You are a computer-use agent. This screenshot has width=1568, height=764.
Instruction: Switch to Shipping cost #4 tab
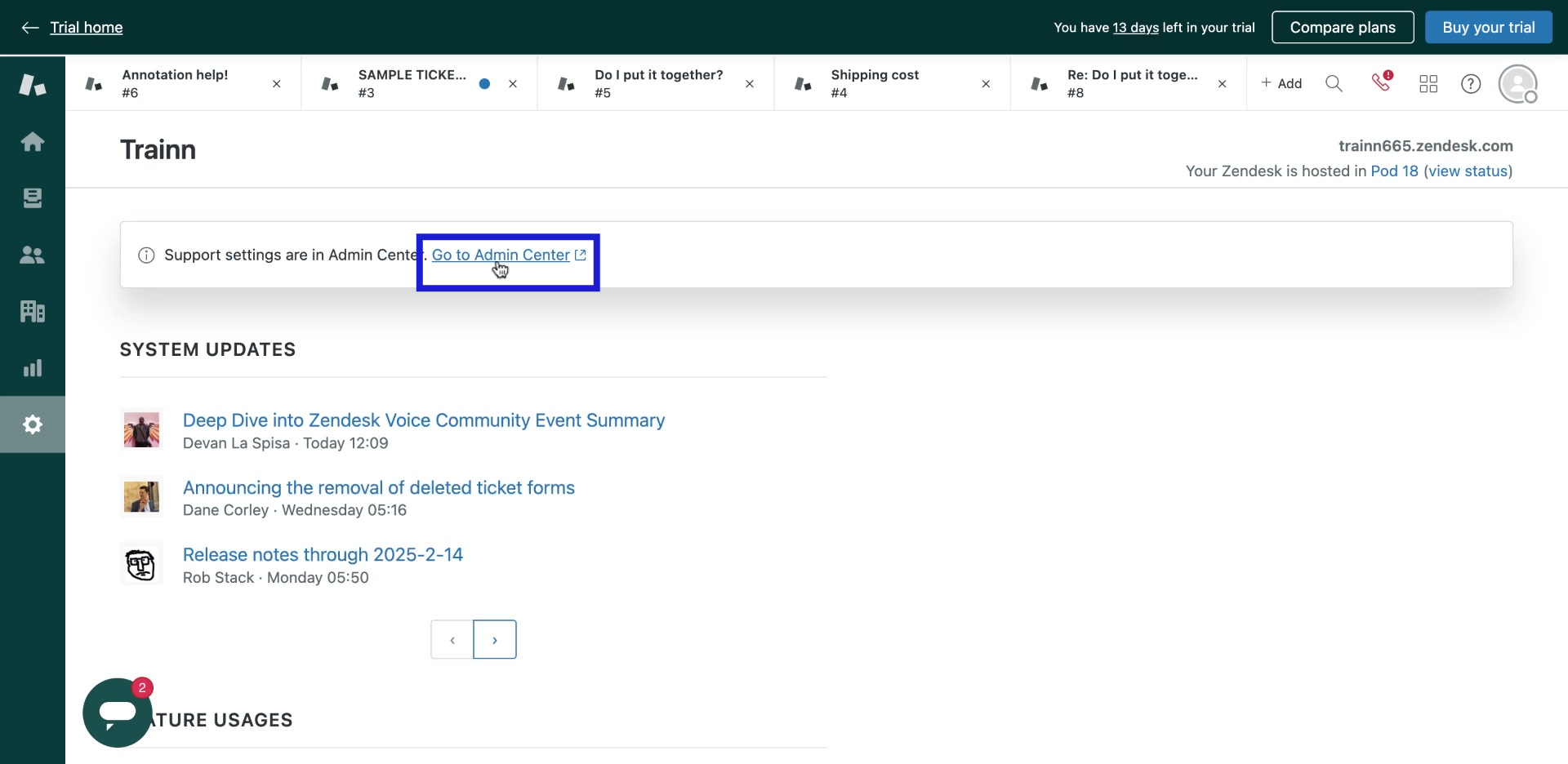click(x=875, y=83)
